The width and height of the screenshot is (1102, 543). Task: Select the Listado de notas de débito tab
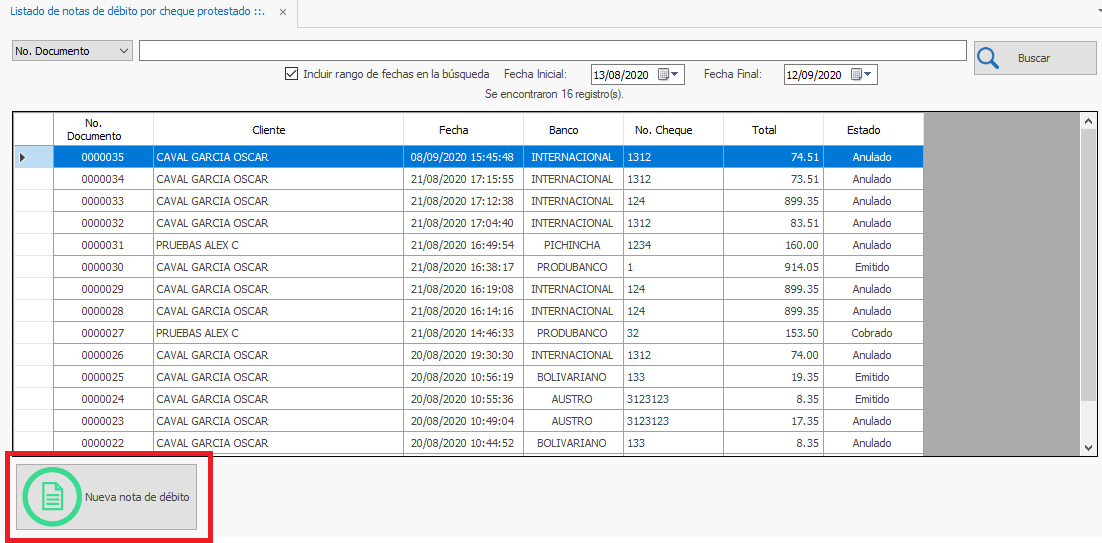click(x=137, y=12)
